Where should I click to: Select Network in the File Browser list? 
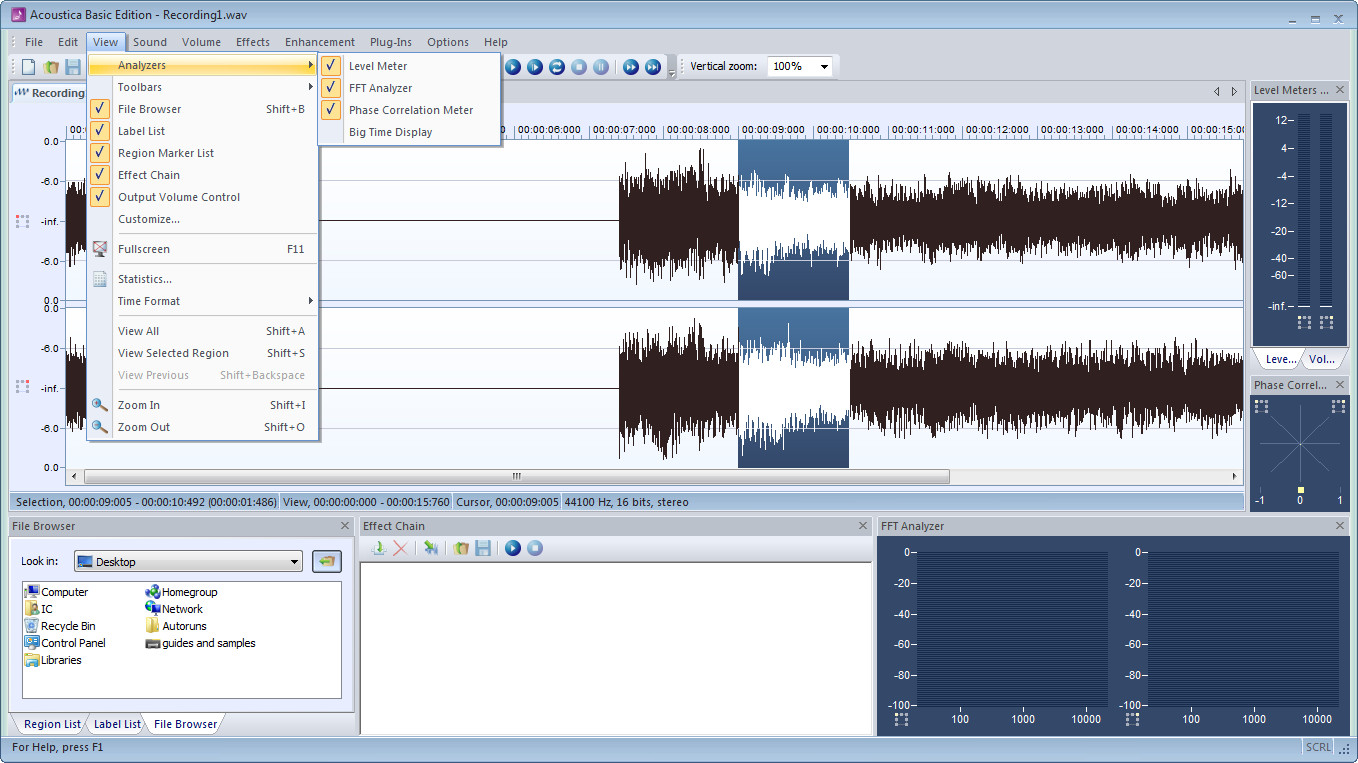[174, 609]
